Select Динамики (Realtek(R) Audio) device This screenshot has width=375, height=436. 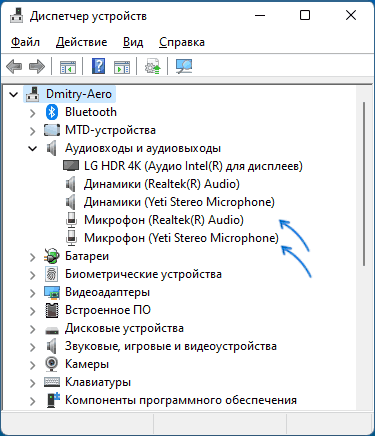point(162,184)
